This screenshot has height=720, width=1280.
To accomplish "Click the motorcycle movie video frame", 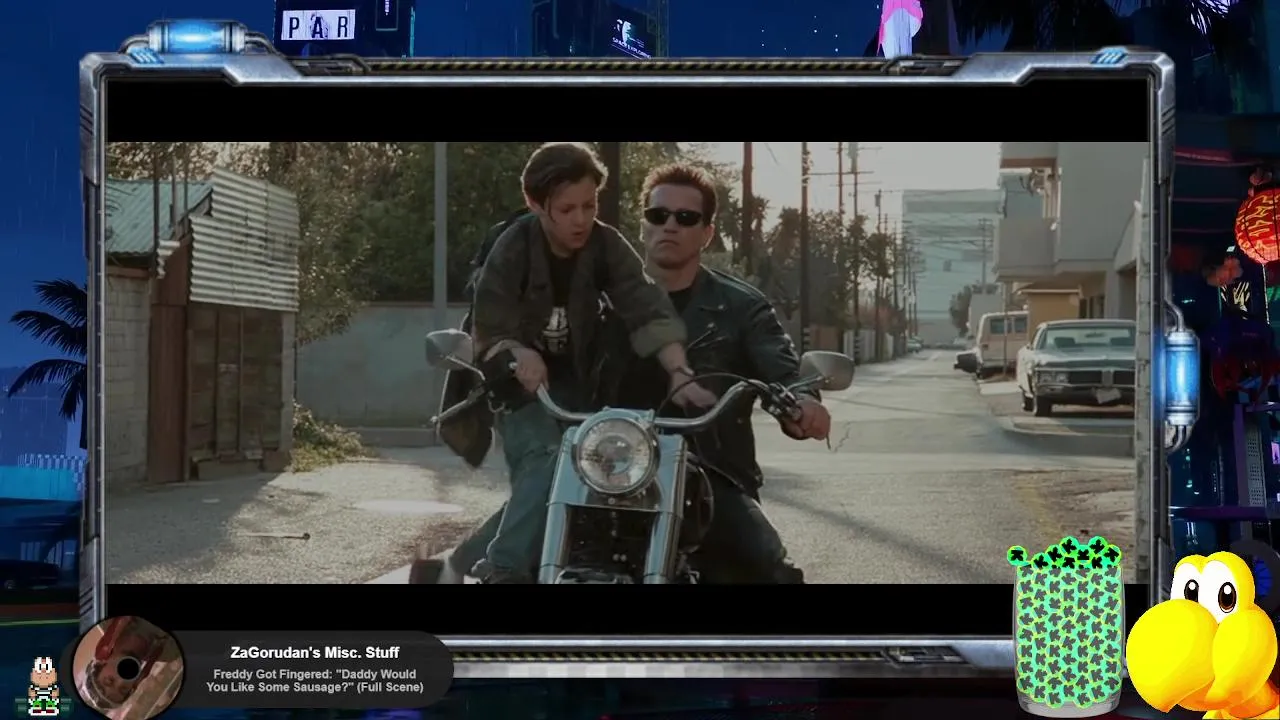I will [628, 362].
